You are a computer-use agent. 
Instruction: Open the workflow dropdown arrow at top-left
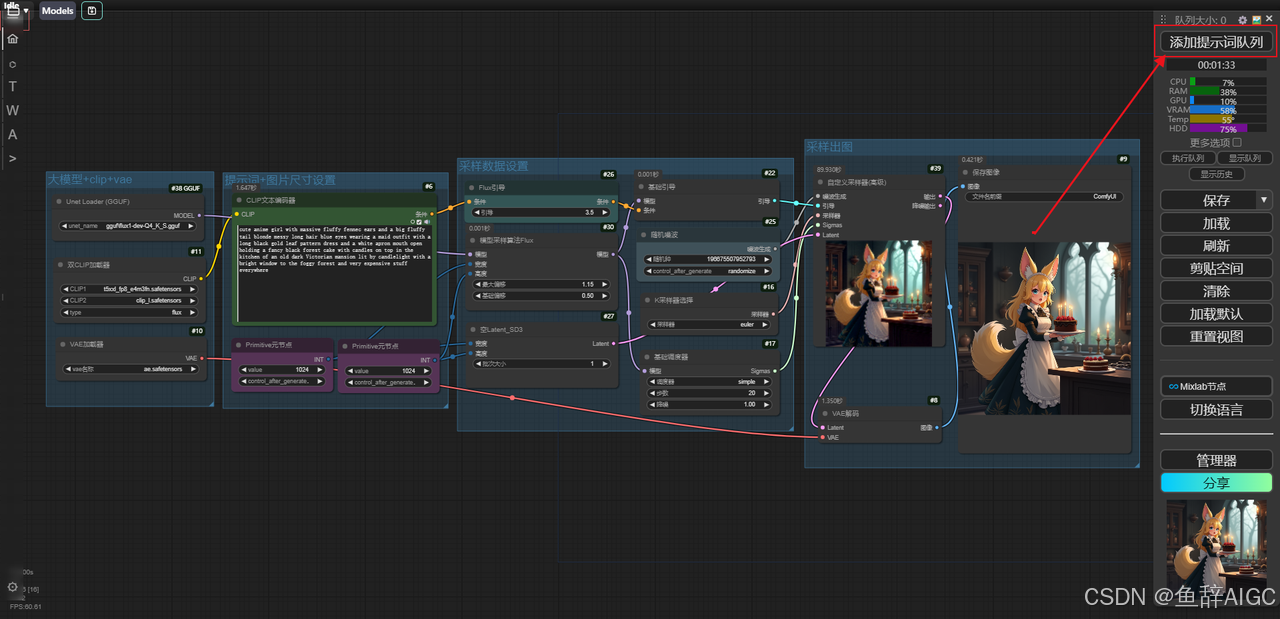click(26, 11)
